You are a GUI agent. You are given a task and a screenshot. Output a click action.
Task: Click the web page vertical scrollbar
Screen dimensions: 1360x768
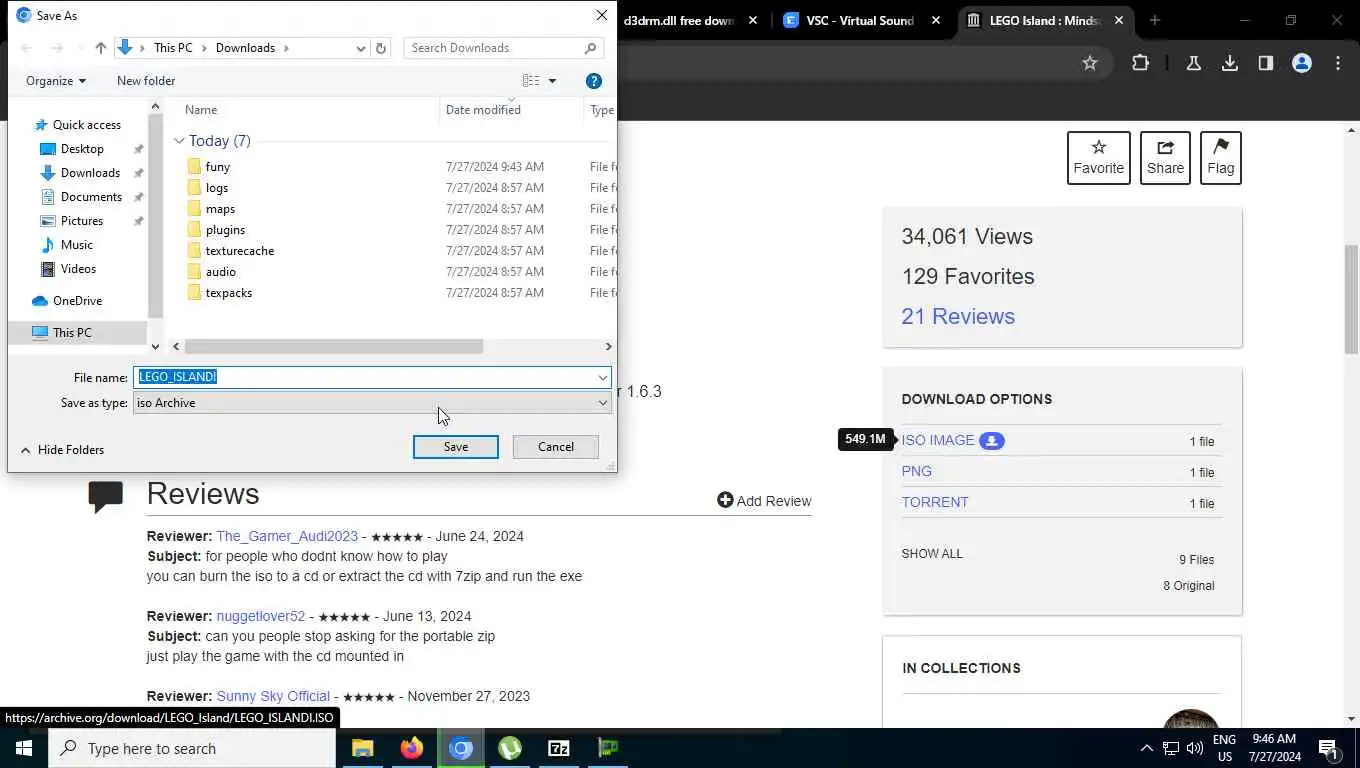[x=1352, y=299]
